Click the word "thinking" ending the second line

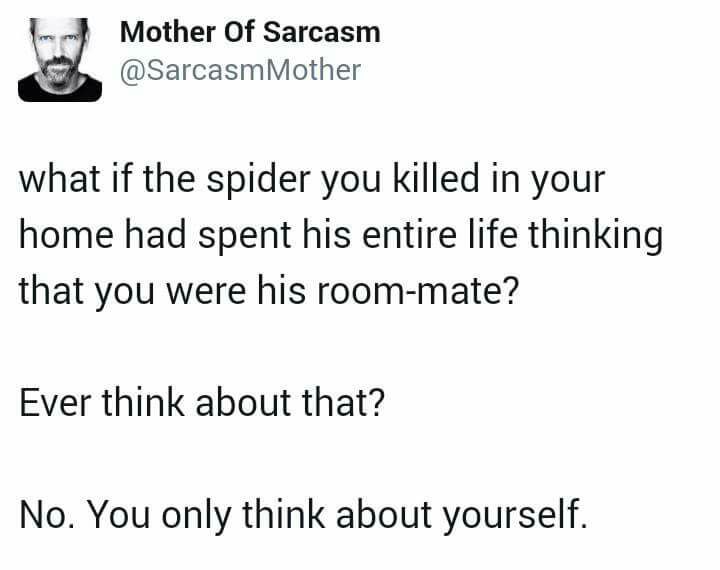(x=596, y=236)
